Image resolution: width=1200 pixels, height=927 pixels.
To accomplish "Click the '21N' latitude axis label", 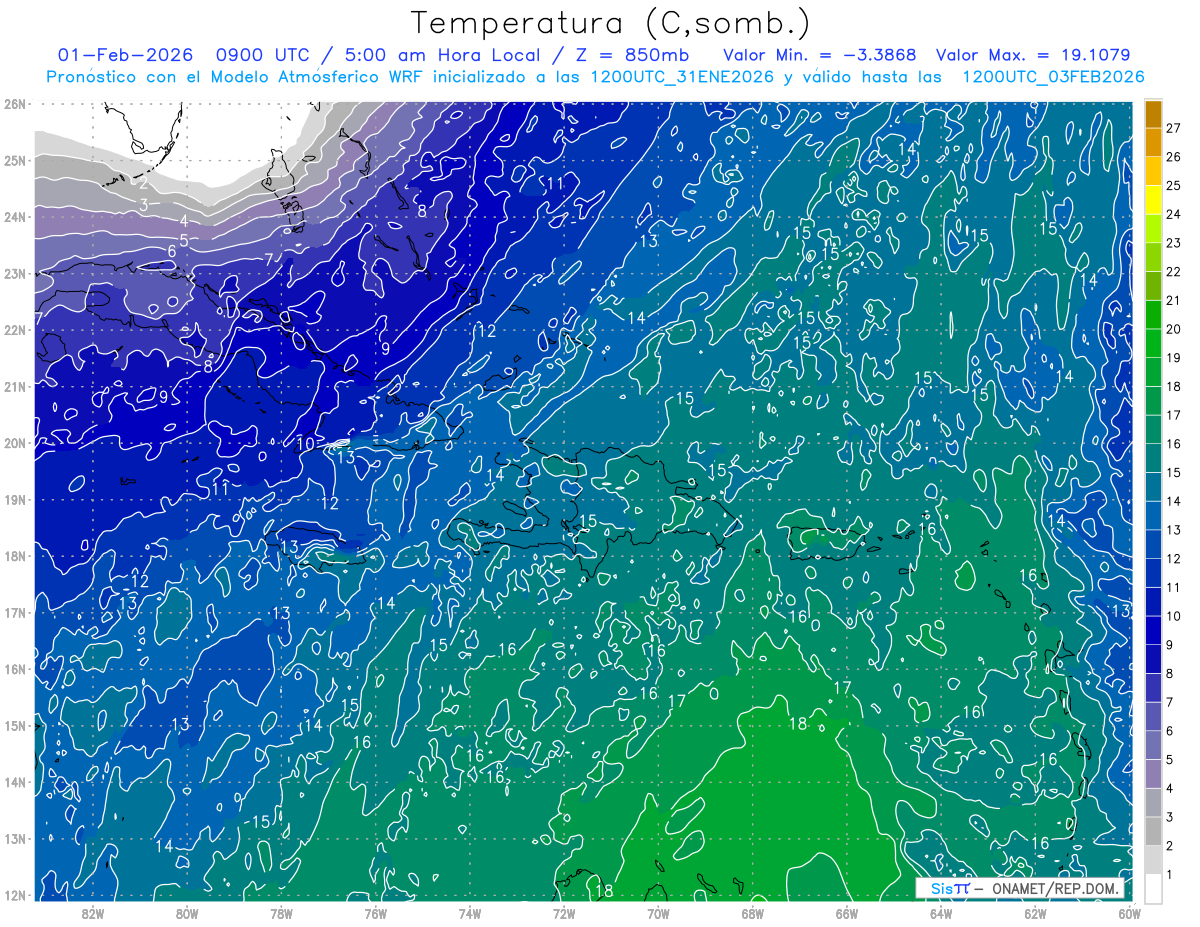I will 14,386.
